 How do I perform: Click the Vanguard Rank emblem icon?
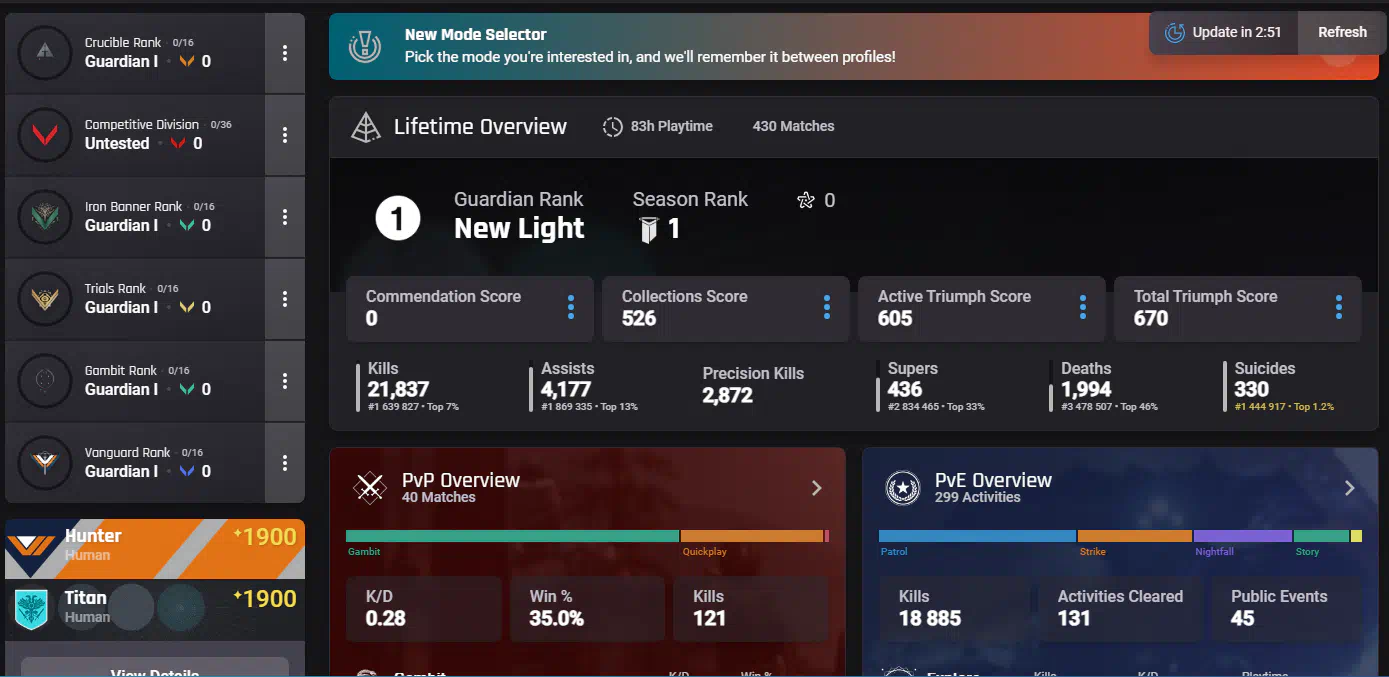(45, 462)
